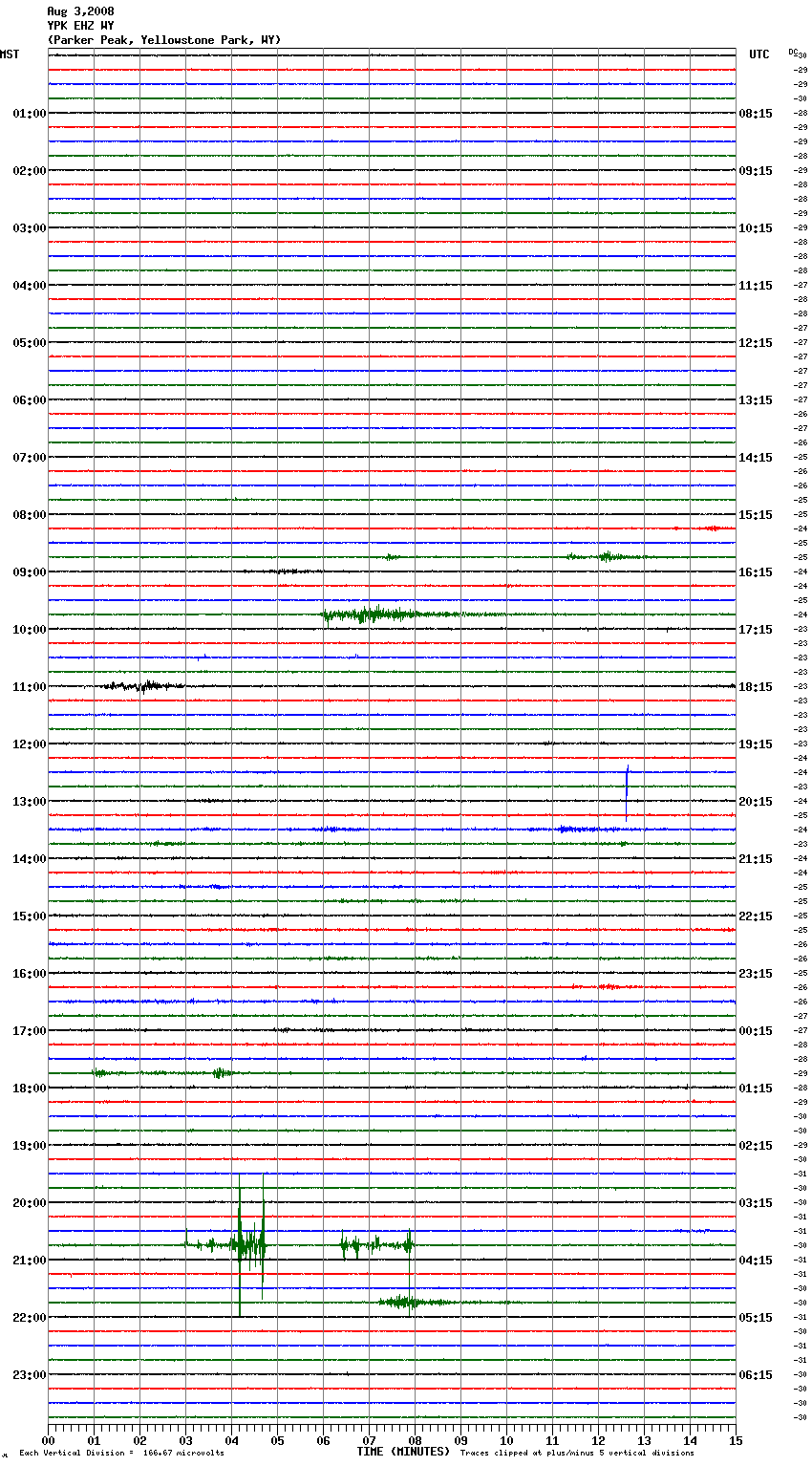Click the date text "Aug 3,2008"

pos(80,11)
